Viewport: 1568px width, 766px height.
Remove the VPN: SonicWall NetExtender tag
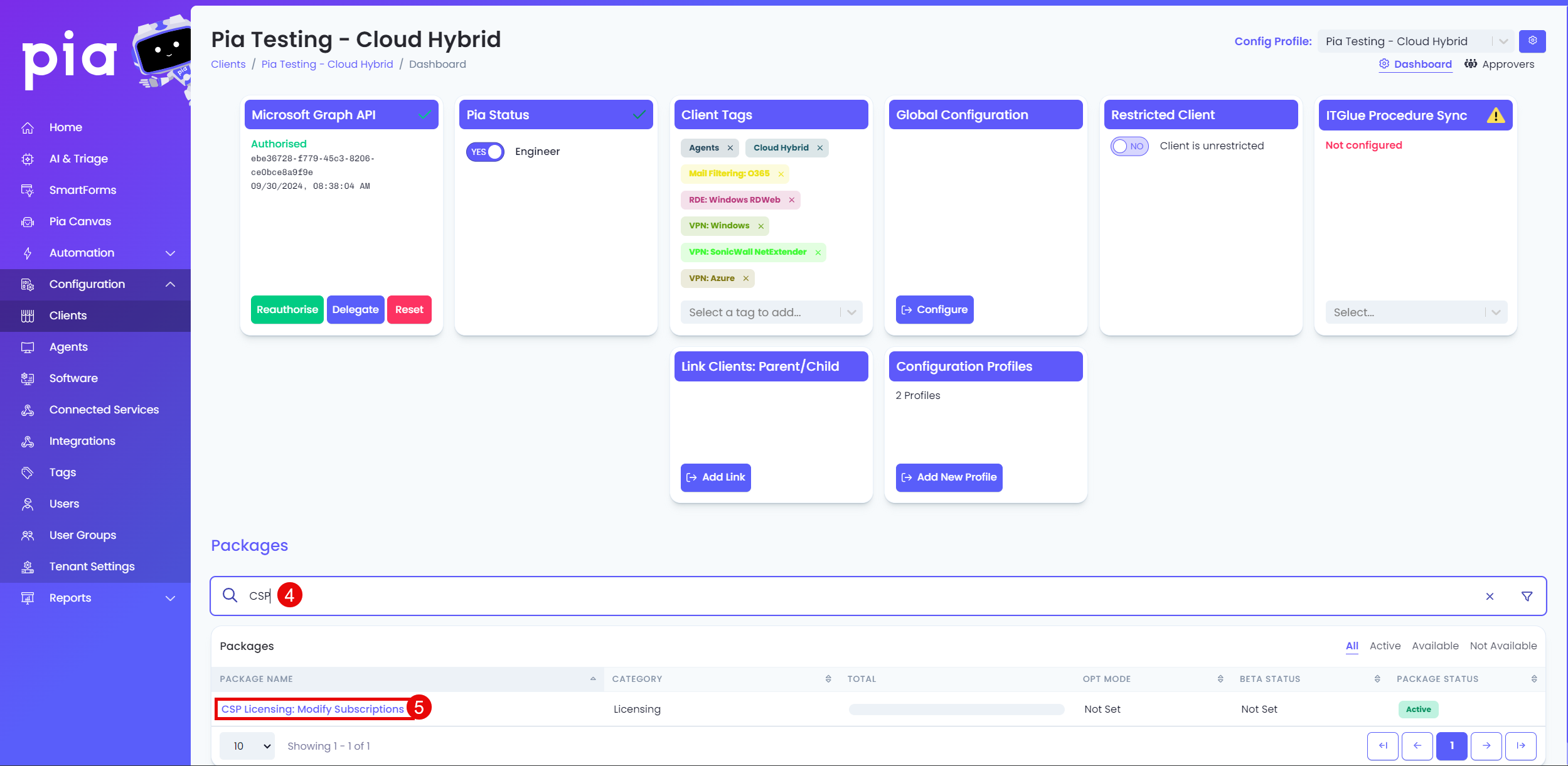click(818, 252)
